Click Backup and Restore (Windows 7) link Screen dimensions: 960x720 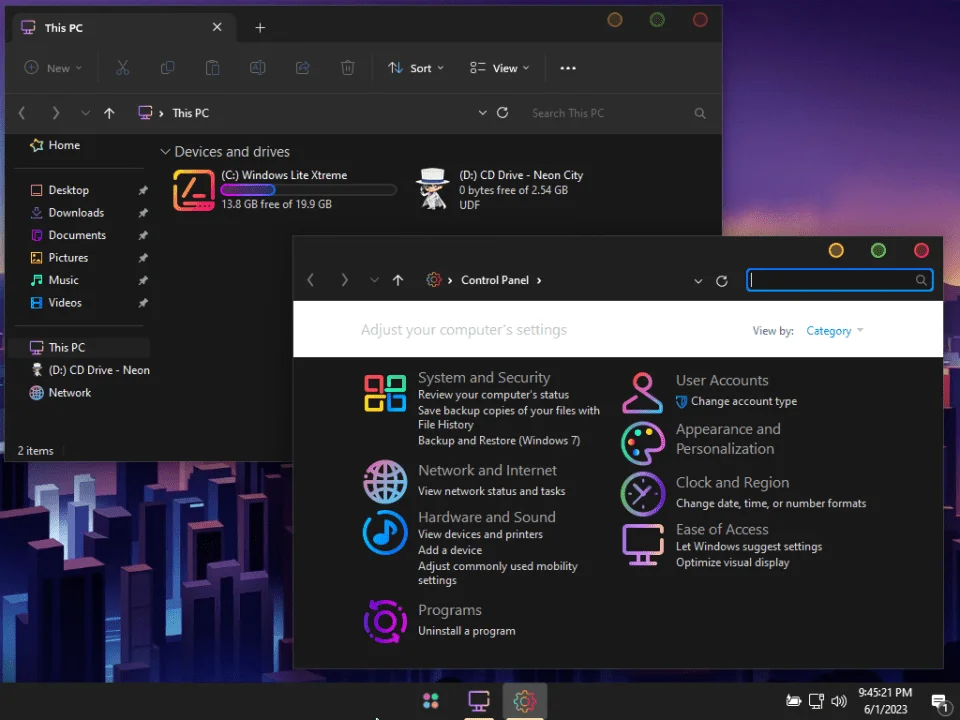pos(499,440)
